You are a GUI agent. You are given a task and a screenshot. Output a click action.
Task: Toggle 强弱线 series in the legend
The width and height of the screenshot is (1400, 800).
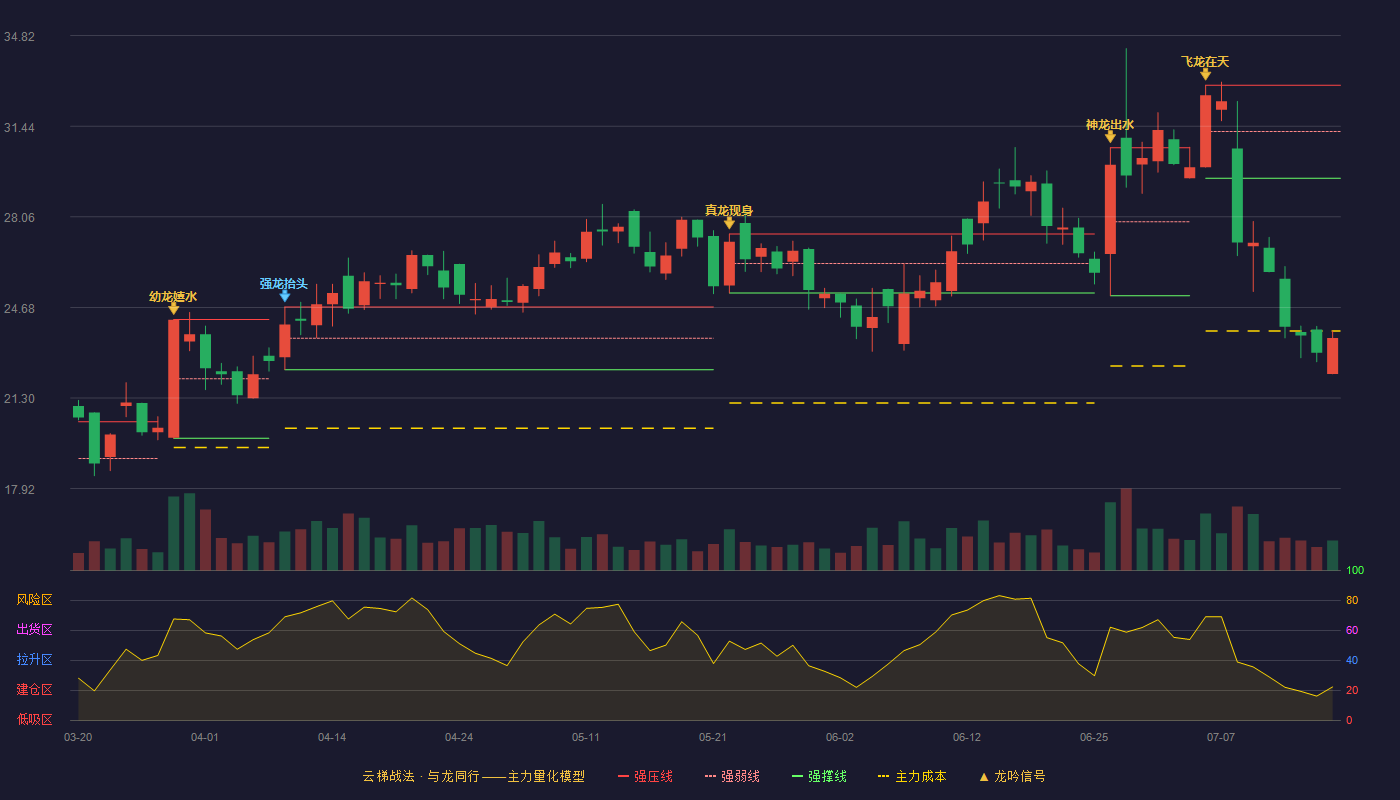[732, 776]
